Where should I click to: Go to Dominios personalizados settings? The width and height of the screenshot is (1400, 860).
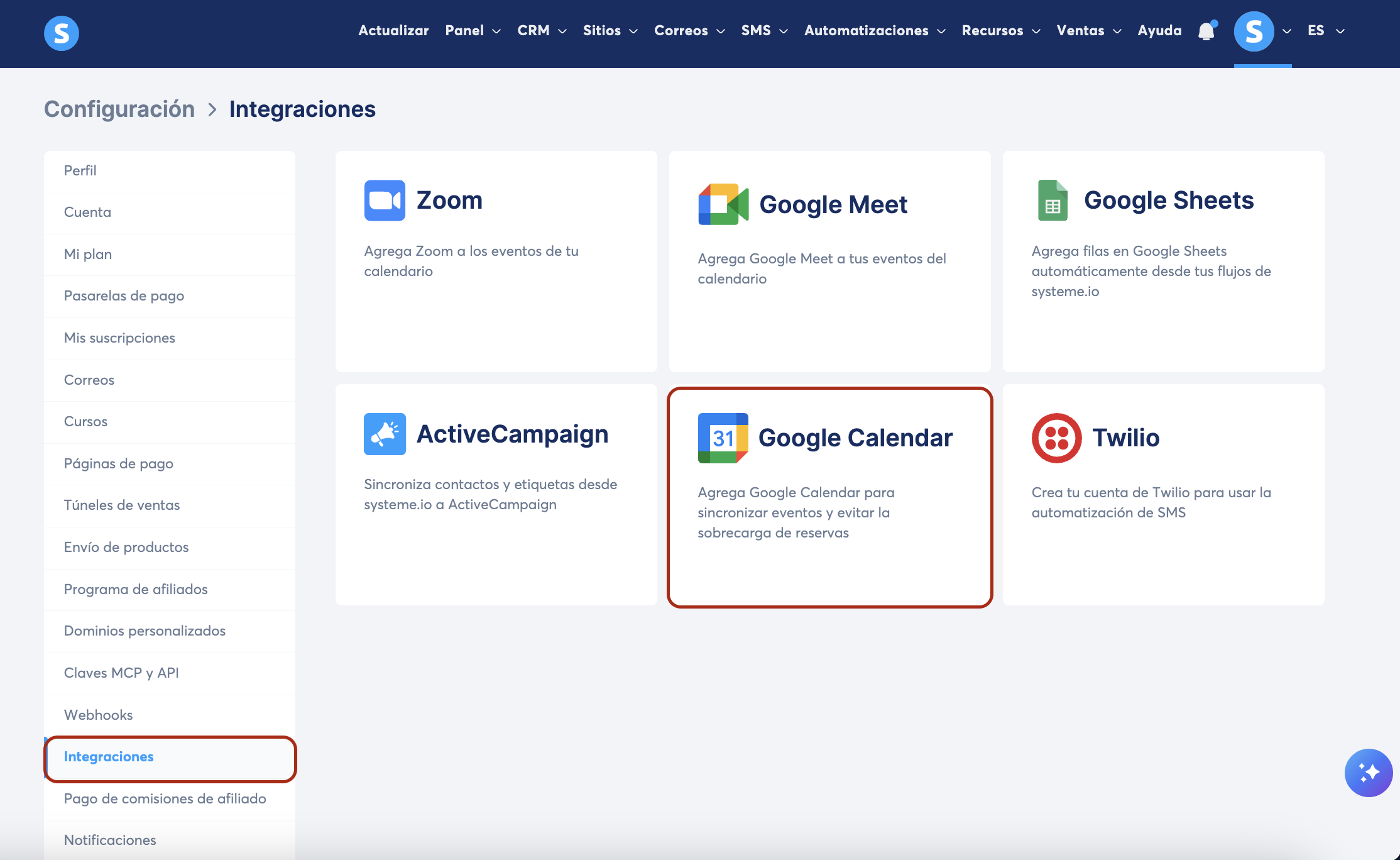point(170,631)
